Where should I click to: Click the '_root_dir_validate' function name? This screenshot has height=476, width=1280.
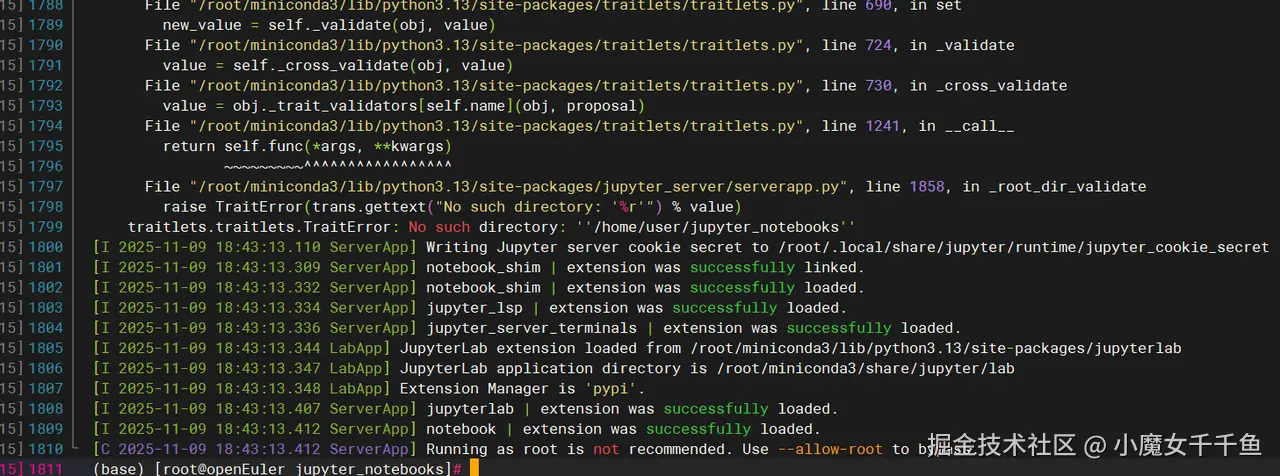(x=1067, y=186)
